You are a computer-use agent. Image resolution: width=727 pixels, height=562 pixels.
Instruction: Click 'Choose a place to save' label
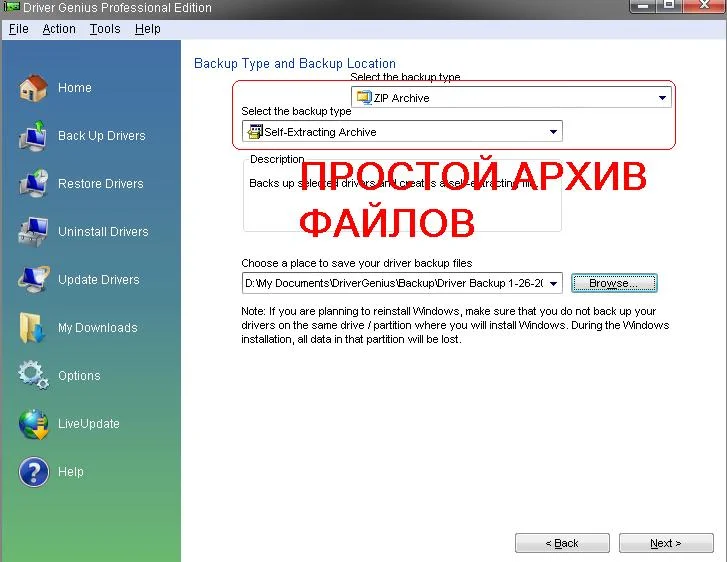(357, 263)
